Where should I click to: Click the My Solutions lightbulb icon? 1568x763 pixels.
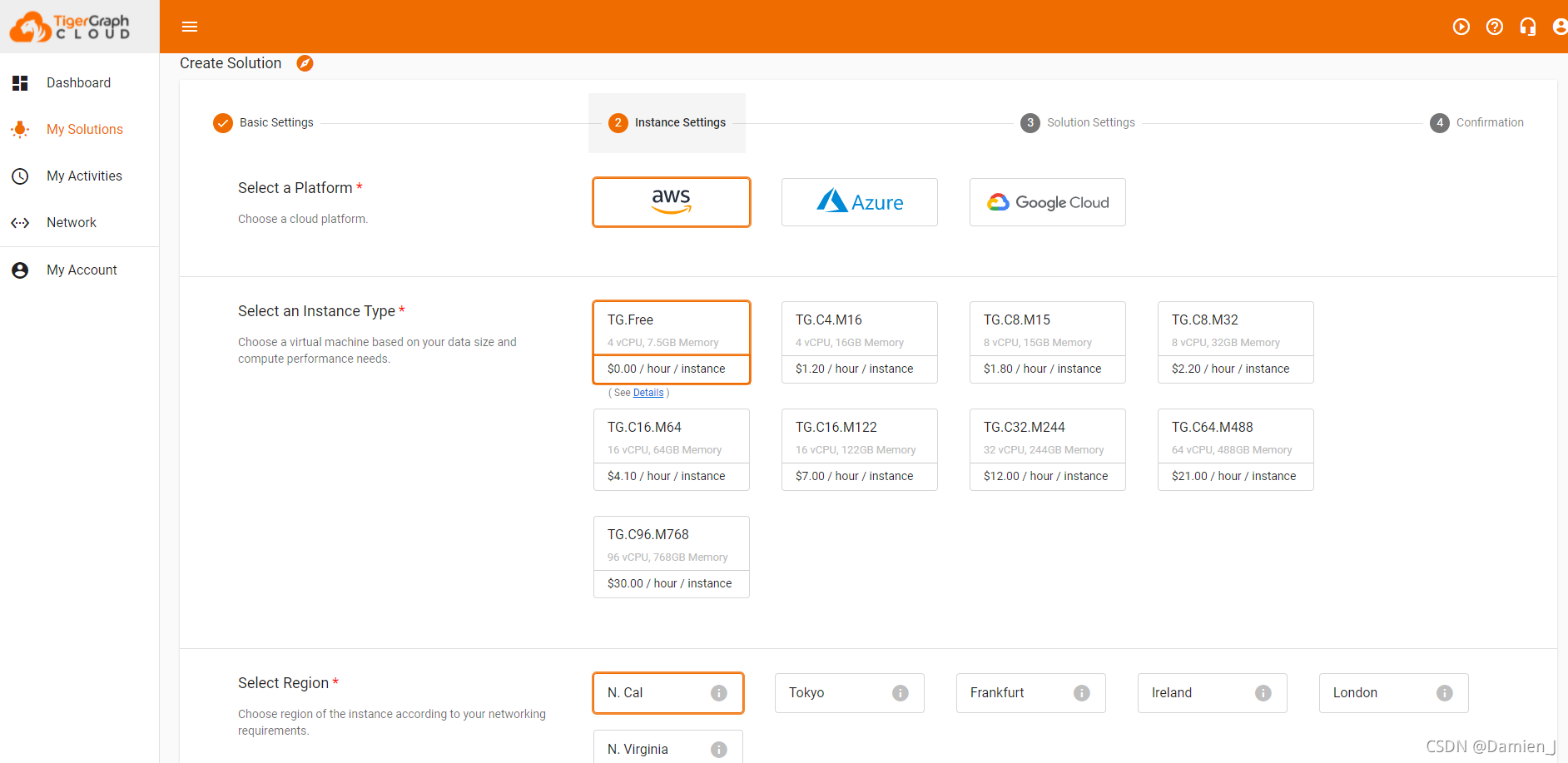(x=20, y=130)
